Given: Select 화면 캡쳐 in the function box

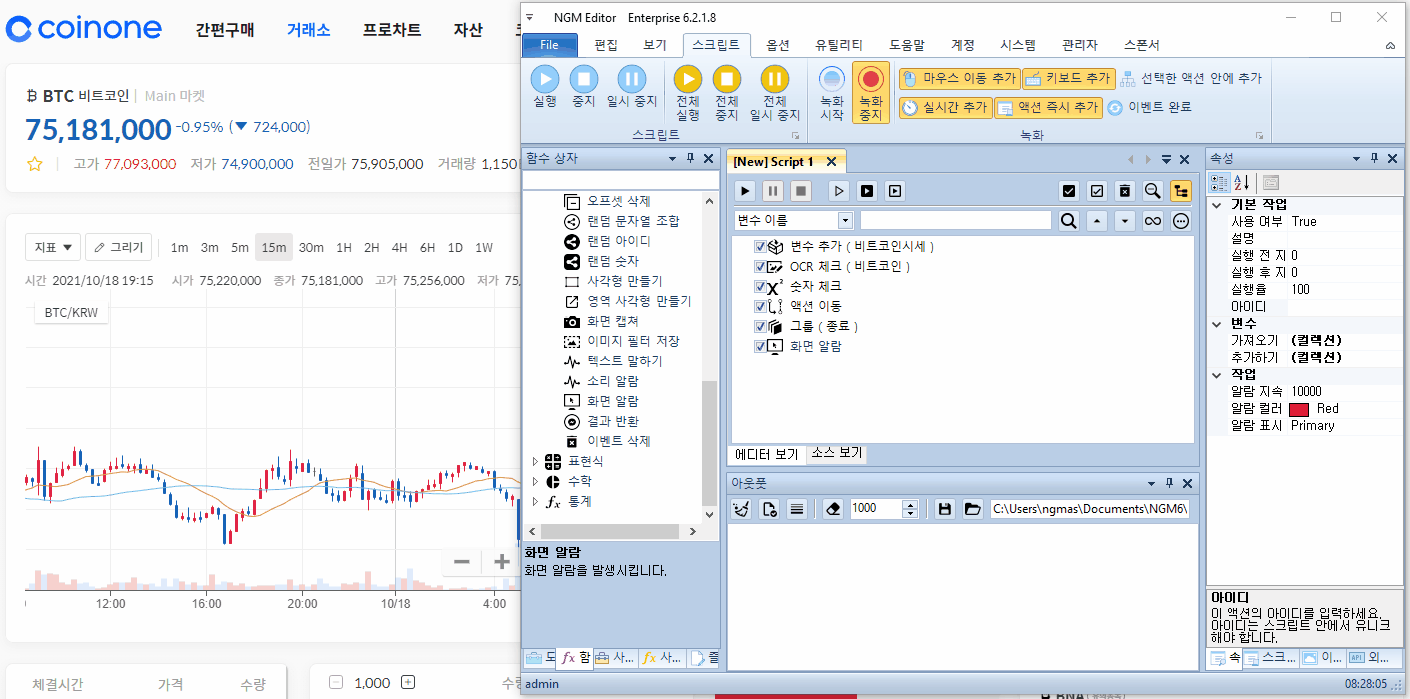Looking at the screenshot, I should tap(612, 321).
